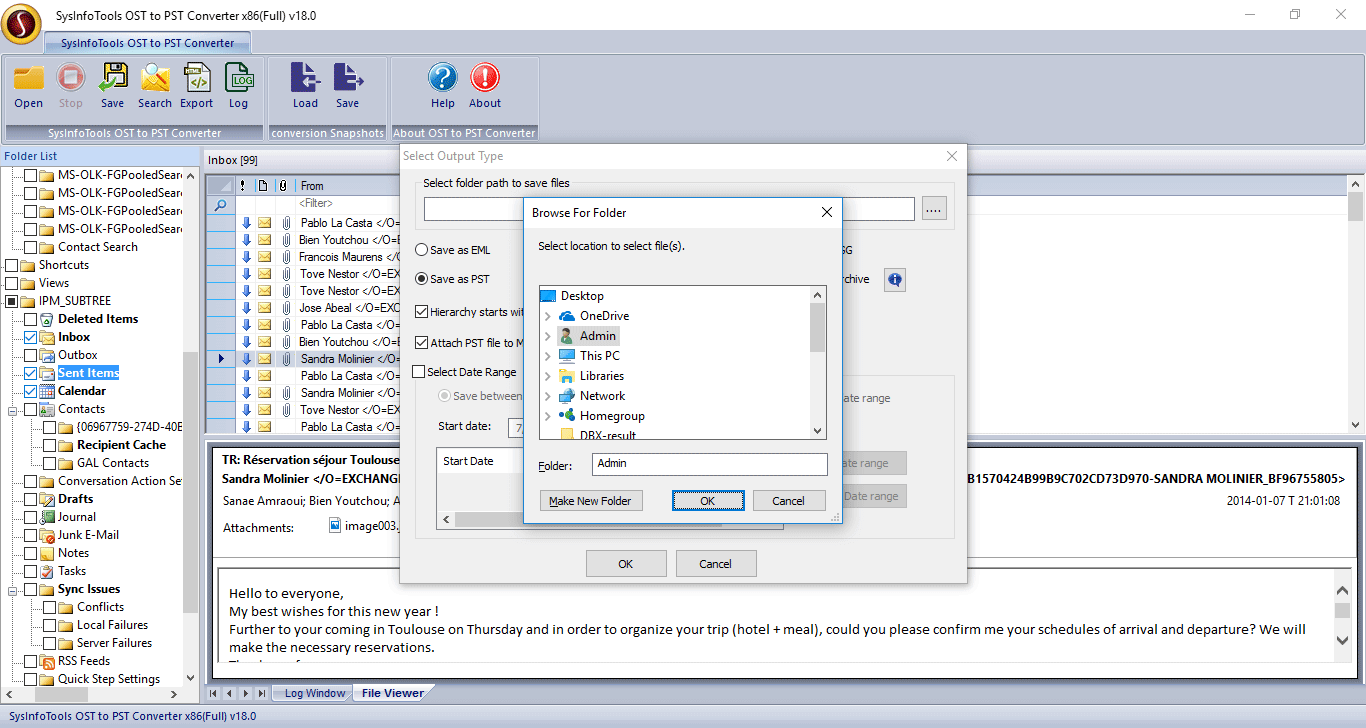
Task: Check the Outbox folder checkbox
Action: pyautogui.click(x=30, y=355)
